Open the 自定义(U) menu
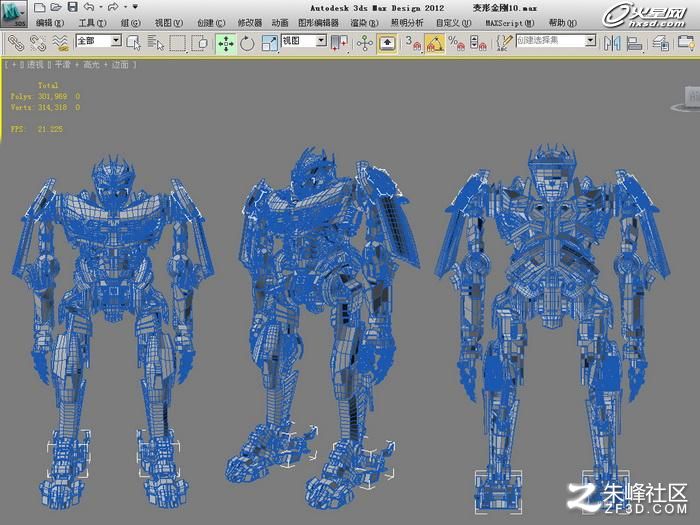The image size is (700, 525). (x=453, y=23)
